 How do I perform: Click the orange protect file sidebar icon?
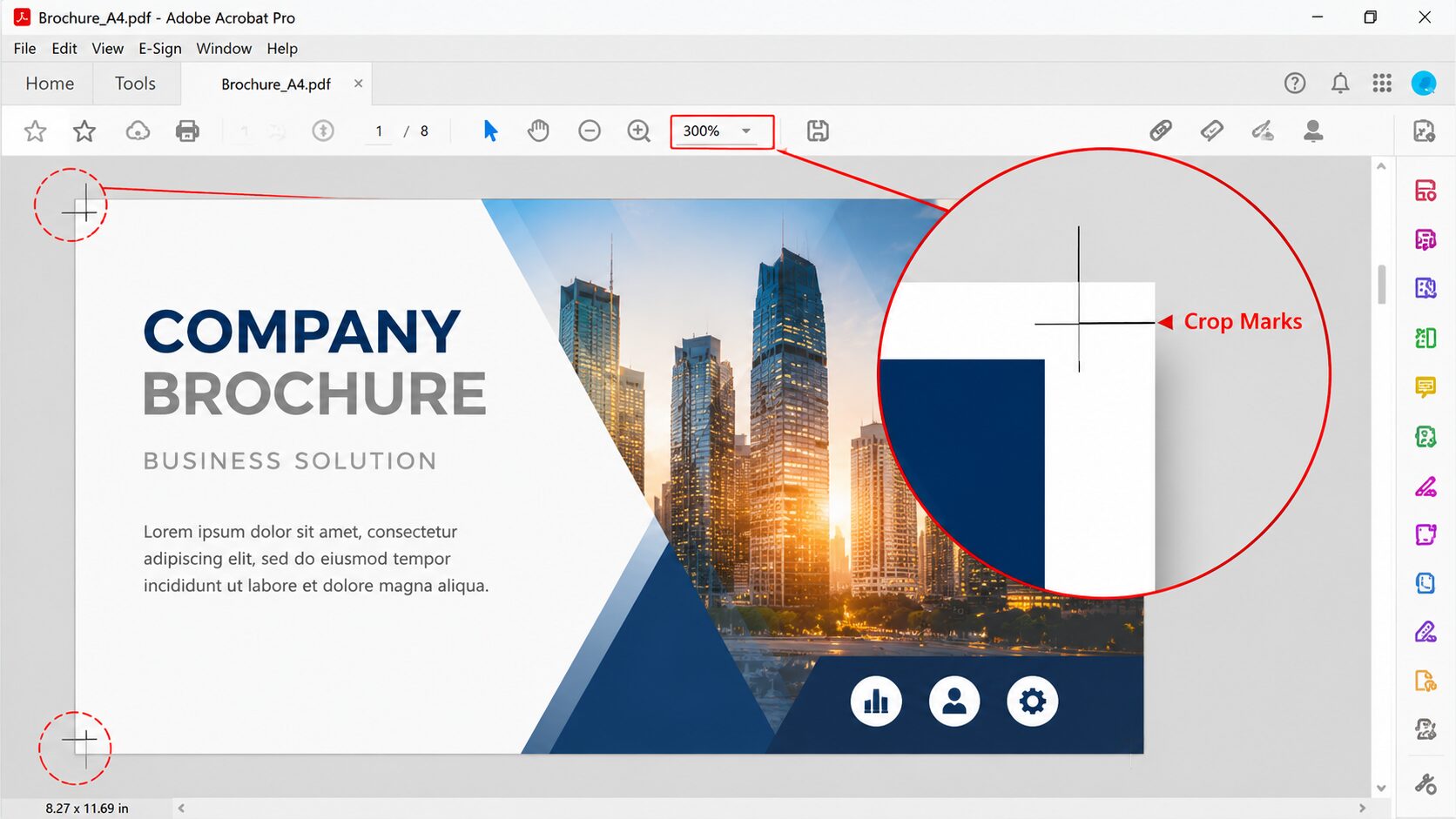point(1426,681)
